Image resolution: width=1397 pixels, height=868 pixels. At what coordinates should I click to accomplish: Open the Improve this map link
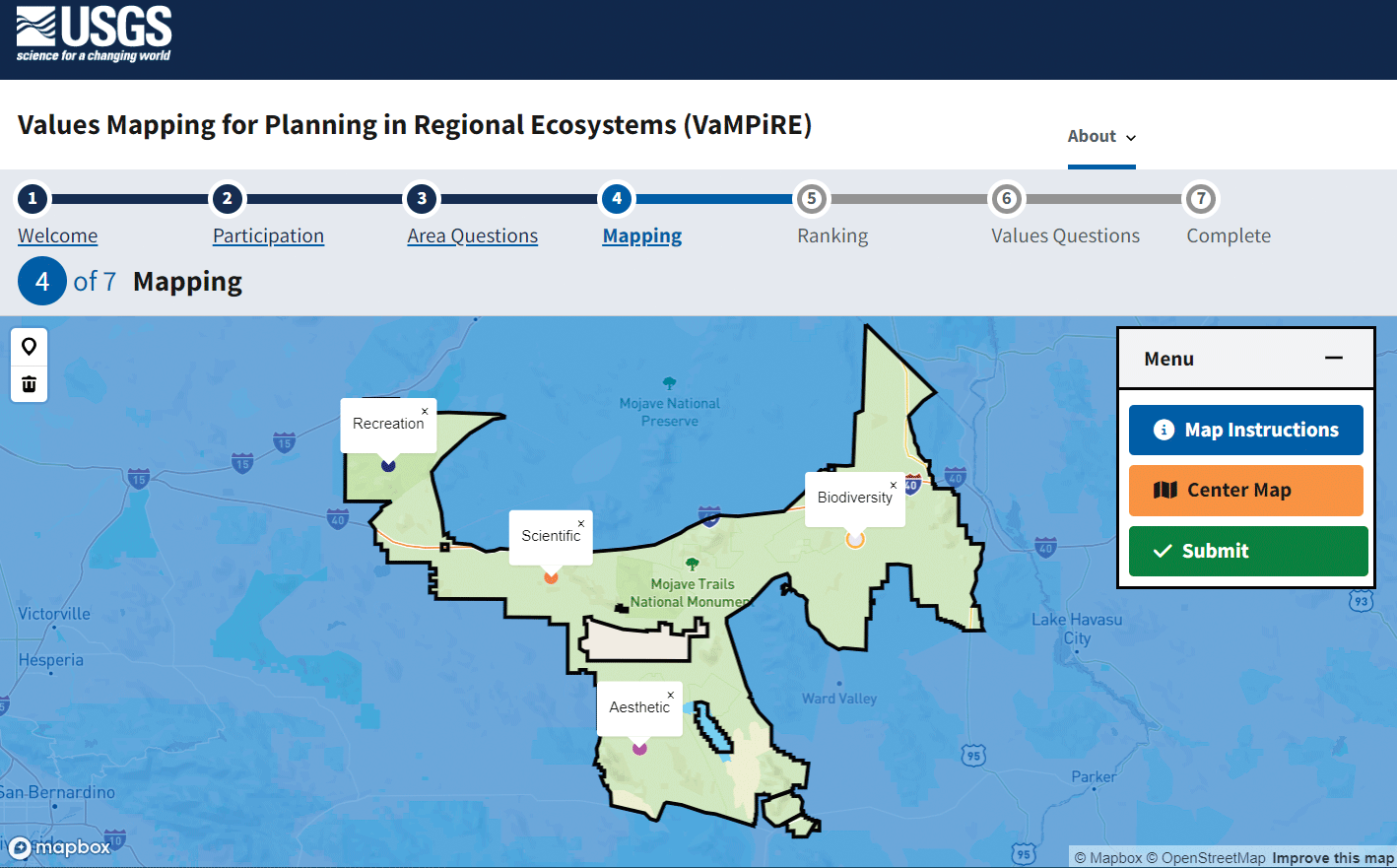pos(1332,857)
